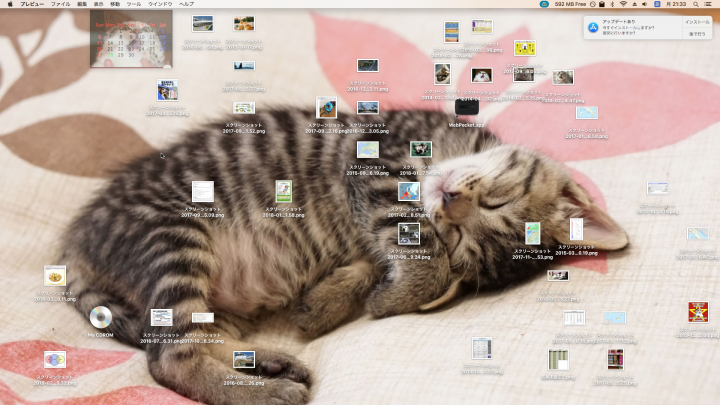This screenshot has width=720, height=405.
Task: Open Notification Center list icon
Action: pyautogui.click(x=709, y=5)
